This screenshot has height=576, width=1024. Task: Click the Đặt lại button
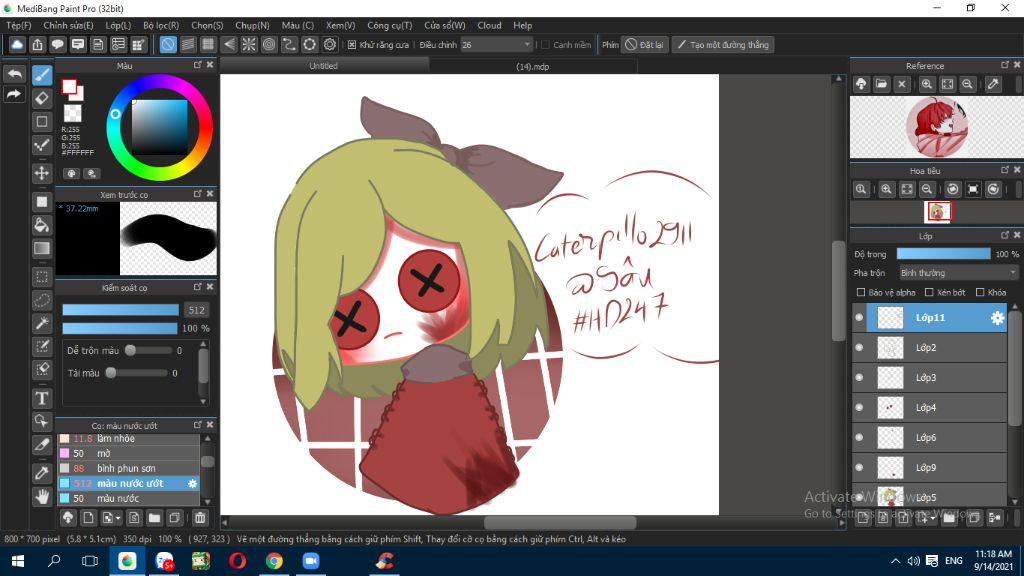tap(645, 45)
